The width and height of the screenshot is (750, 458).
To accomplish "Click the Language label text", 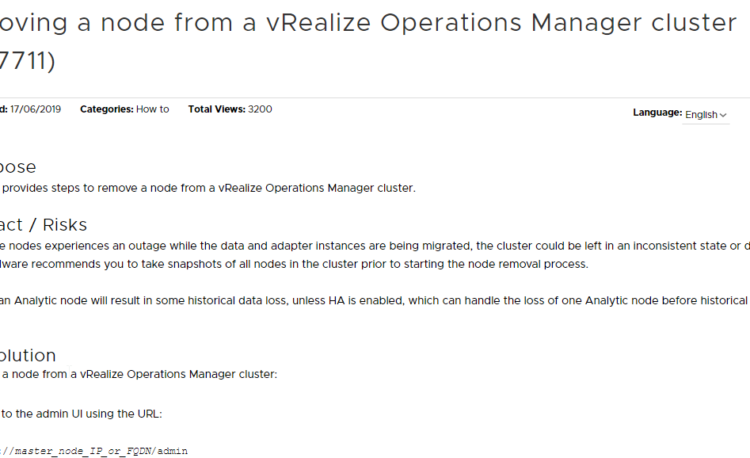I will [x=657, y=112].
